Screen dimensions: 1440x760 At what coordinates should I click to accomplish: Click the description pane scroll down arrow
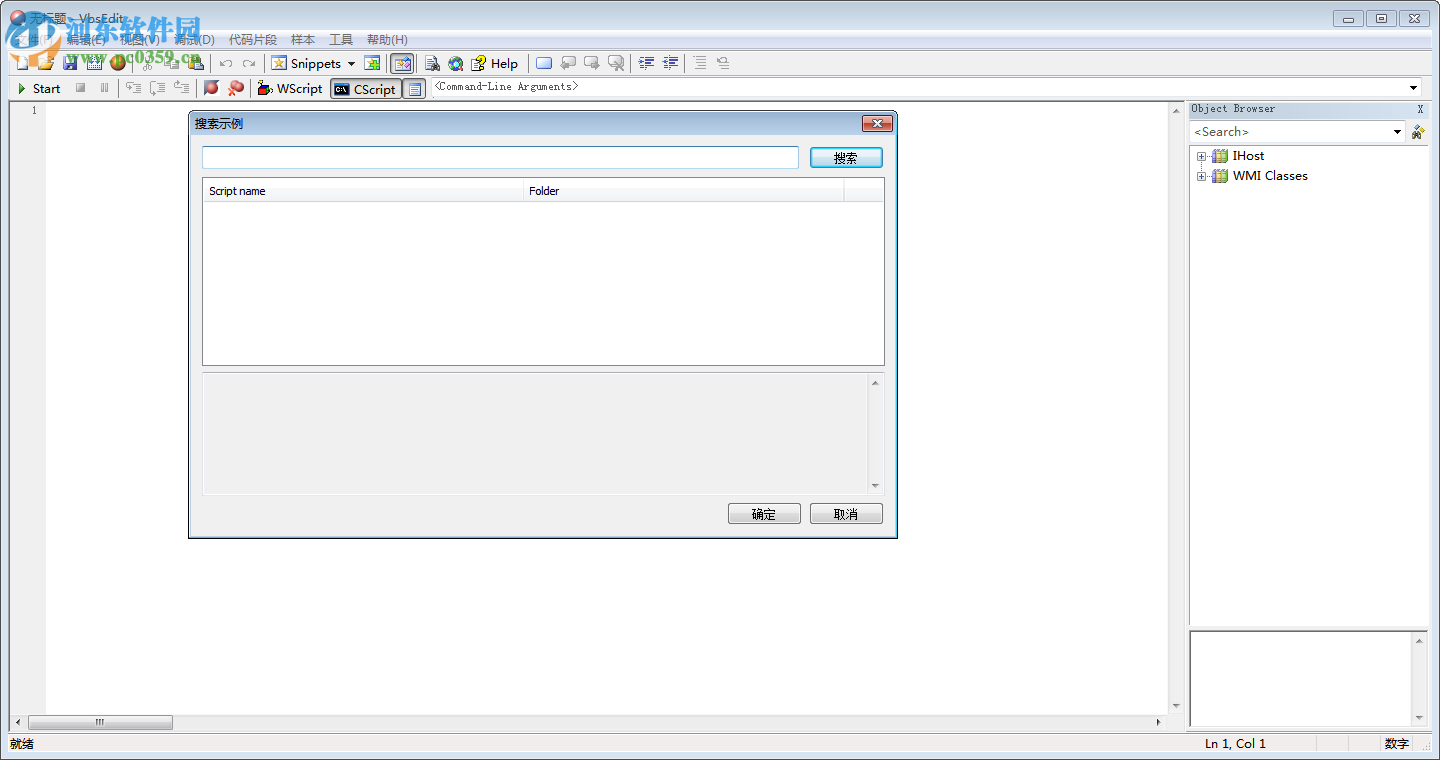tap(876, 485)
